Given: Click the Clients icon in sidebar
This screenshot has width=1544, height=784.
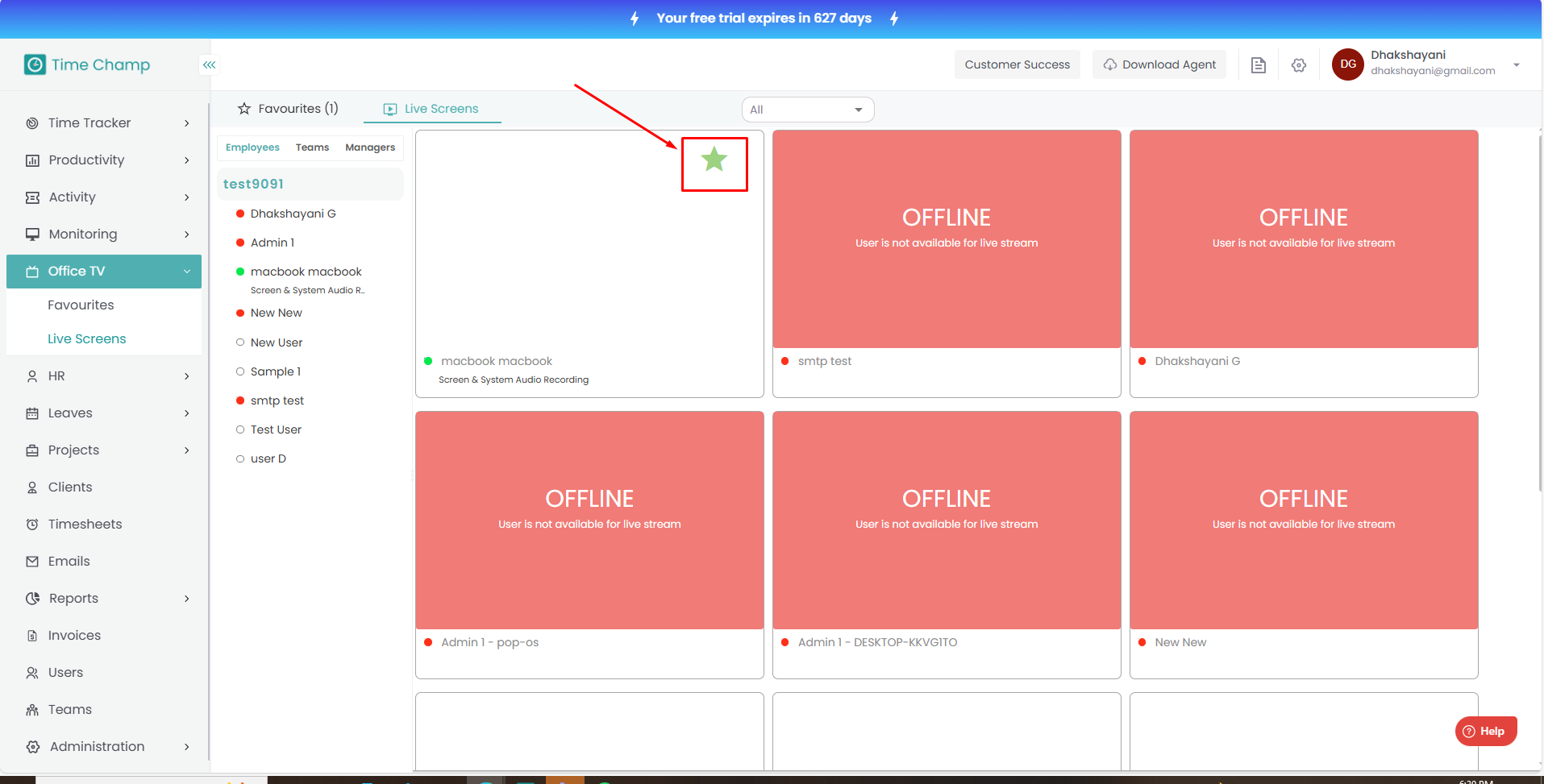Looking at the screenshot, I should [32, 487].
